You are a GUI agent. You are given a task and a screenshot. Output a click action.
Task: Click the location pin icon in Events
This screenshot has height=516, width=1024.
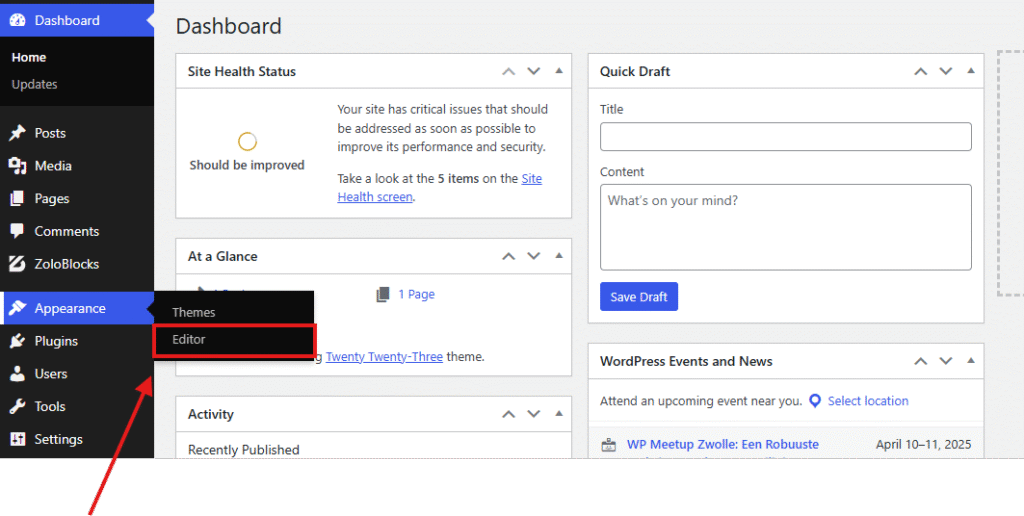coord(815,401)
